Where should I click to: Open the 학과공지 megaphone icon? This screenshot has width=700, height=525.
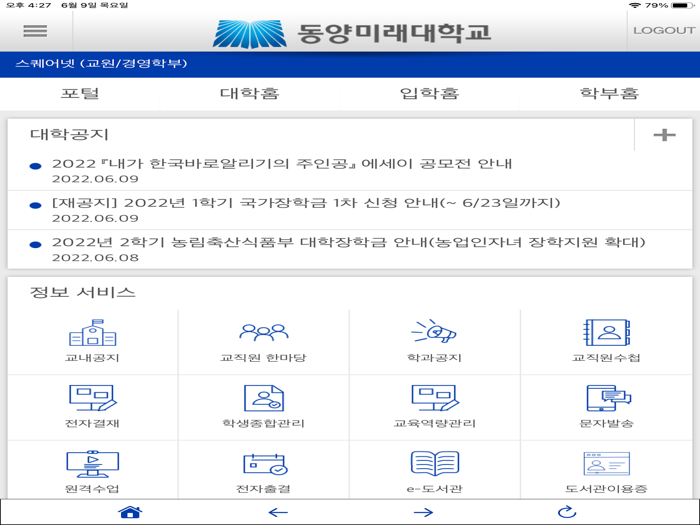pos(434,331)
